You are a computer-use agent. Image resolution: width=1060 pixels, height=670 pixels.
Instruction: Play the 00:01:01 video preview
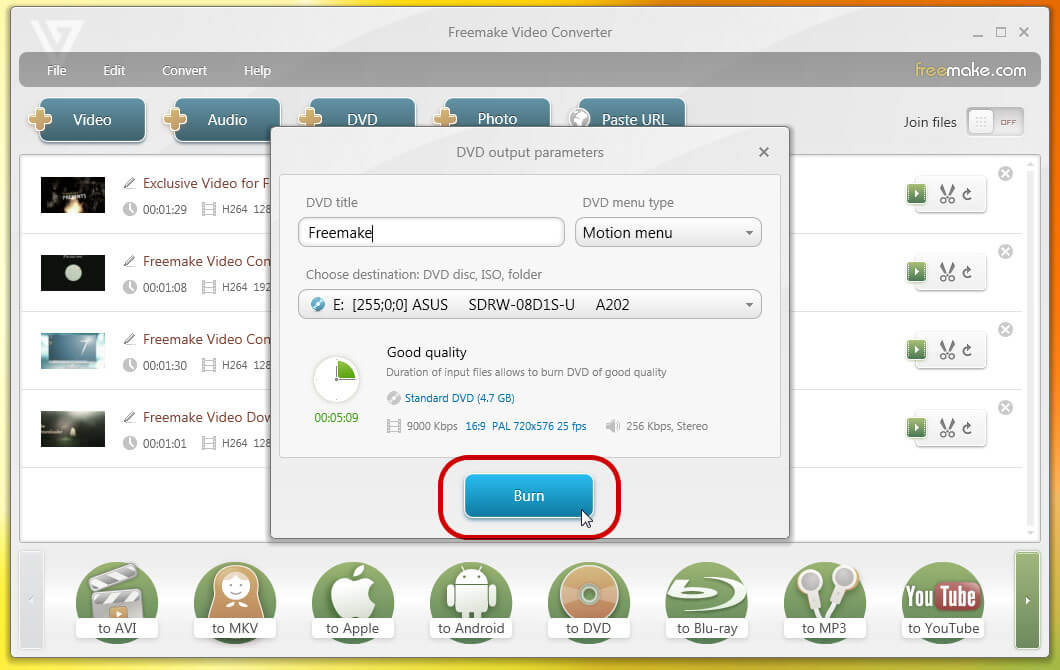point(917,427)
